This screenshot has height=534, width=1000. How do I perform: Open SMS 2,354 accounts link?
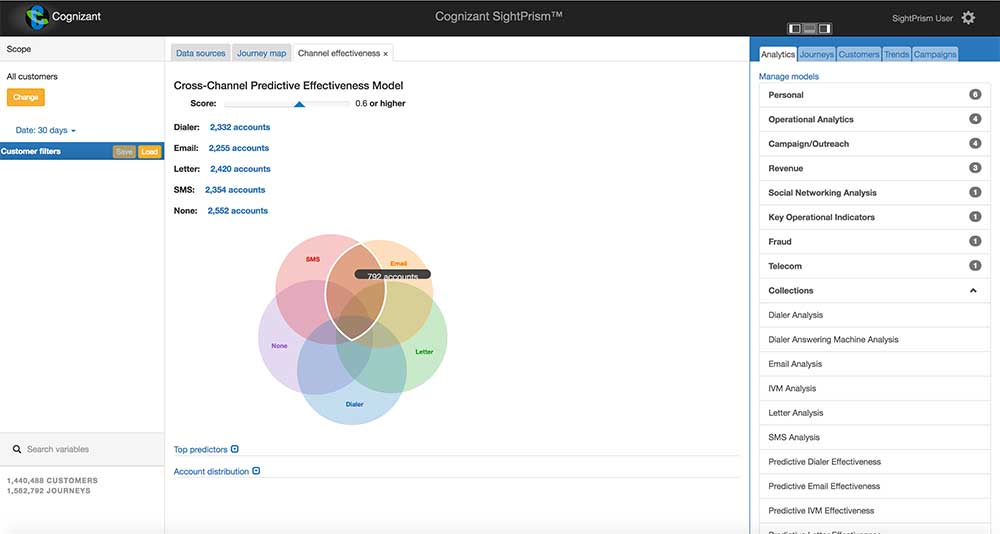point(235,190)
